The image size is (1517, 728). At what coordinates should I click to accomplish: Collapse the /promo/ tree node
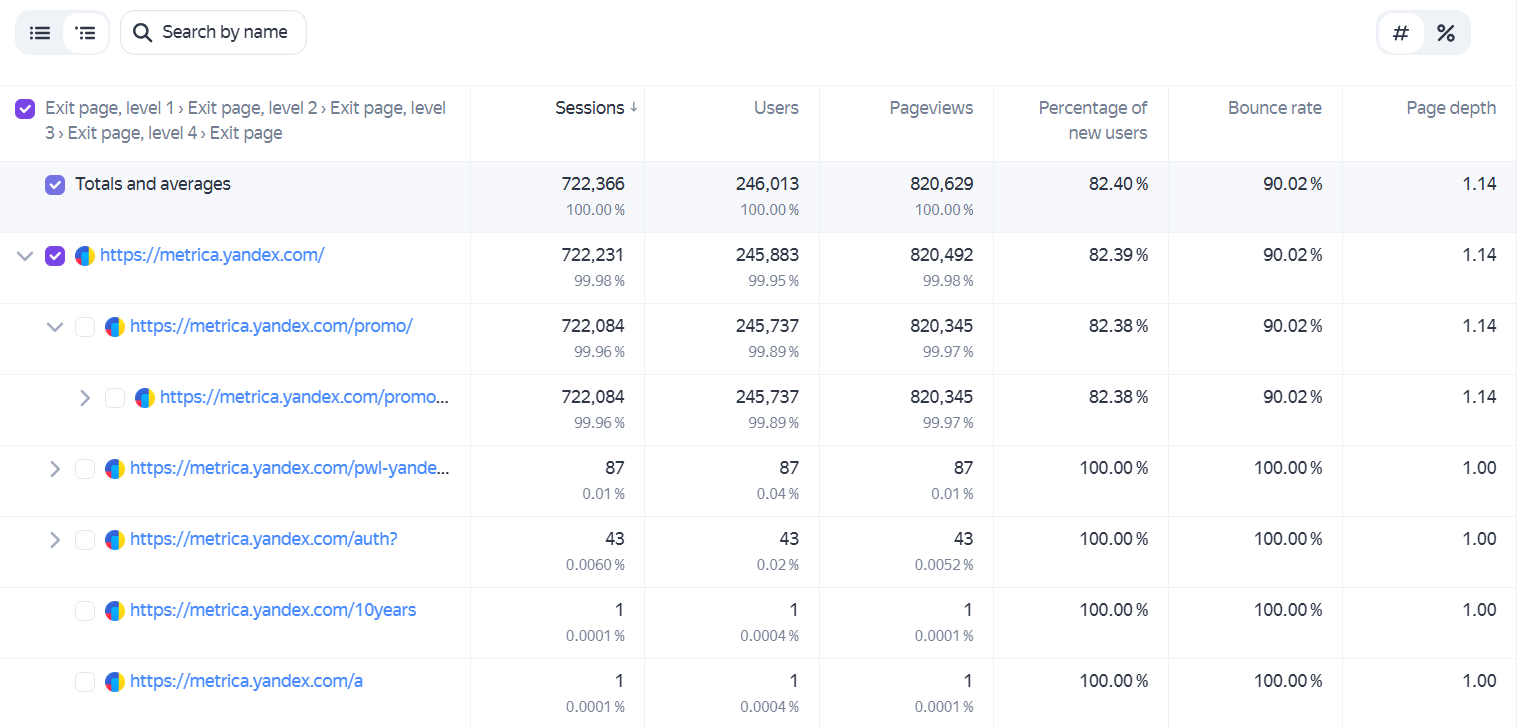click(x=55, y=327)
